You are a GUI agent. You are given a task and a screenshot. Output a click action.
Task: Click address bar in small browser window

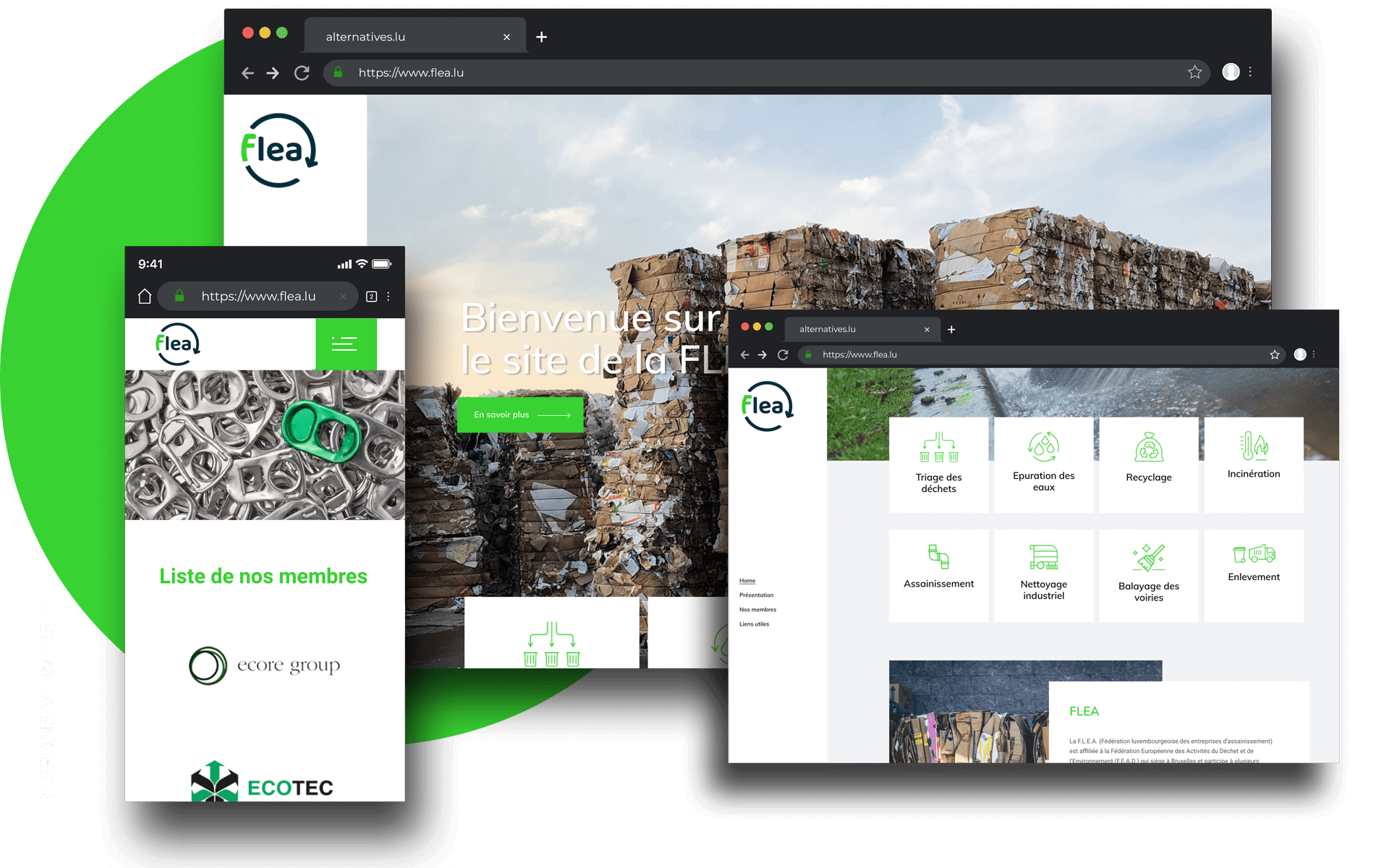pyautogui.click(x=1042, y=354)
